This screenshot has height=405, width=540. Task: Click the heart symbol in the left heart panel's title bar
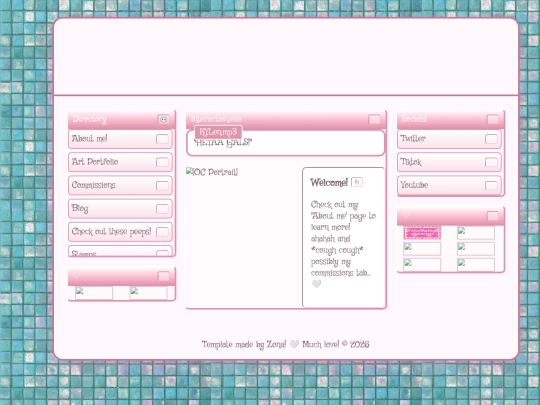[x=76, y=275]
